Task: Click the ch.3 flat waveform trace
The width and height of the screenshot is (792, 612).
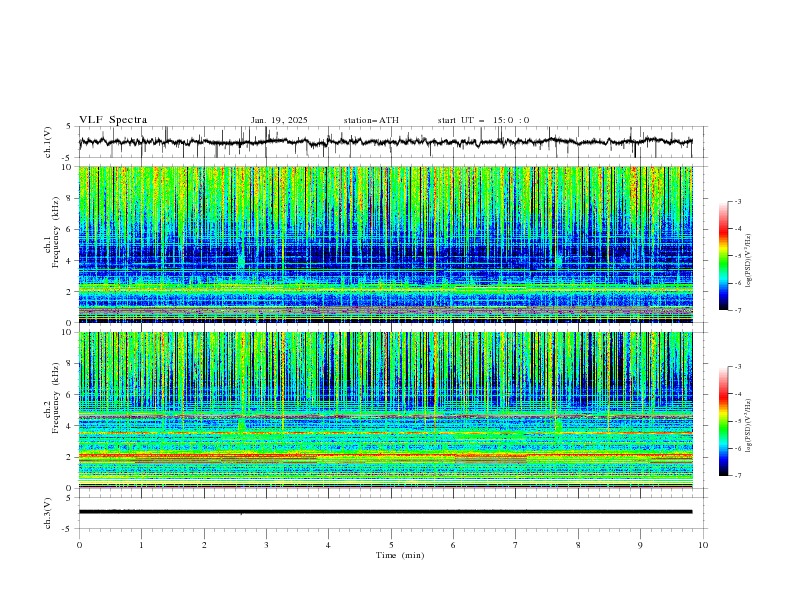Action: click(385, 512)
